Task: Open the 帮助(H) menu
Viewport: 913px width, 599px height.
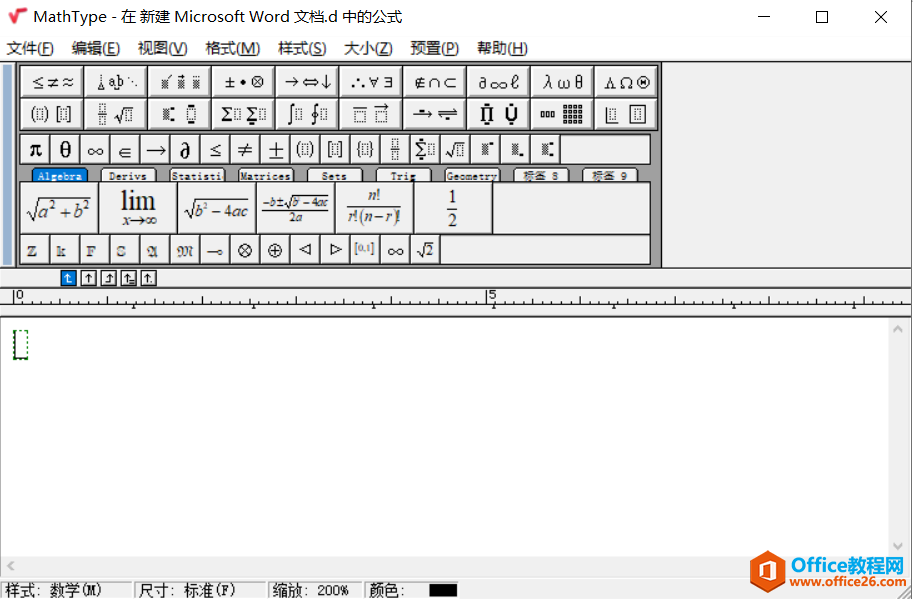Action: pyautogui.click(x=502, y=48)
